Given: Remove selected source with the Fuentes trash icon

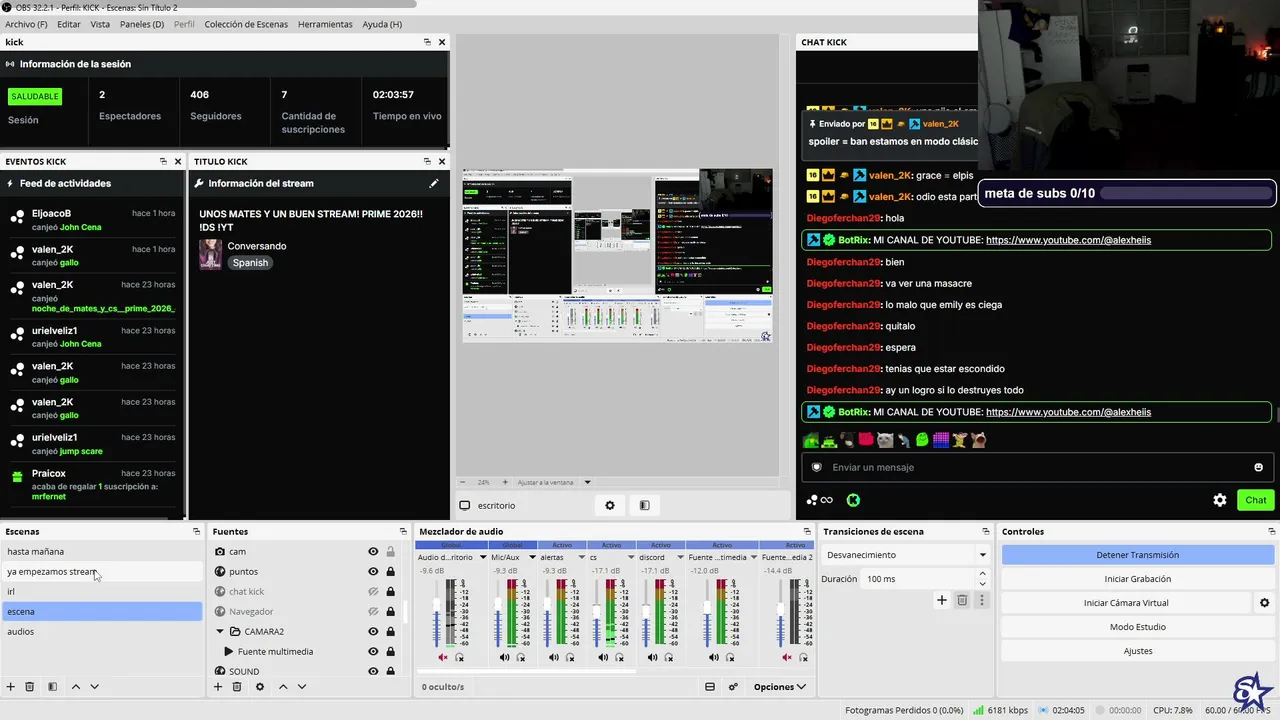Looking at the screenshot, I should (237, 687).
